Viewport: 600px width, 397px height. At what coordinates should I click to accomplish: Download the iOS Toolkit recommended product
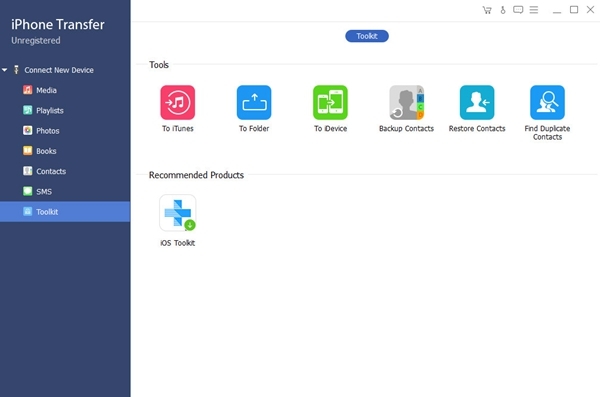point(178,212)
